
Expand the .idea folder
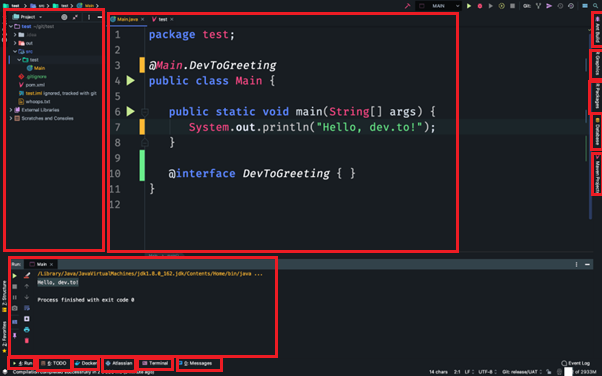click(15, 35)
